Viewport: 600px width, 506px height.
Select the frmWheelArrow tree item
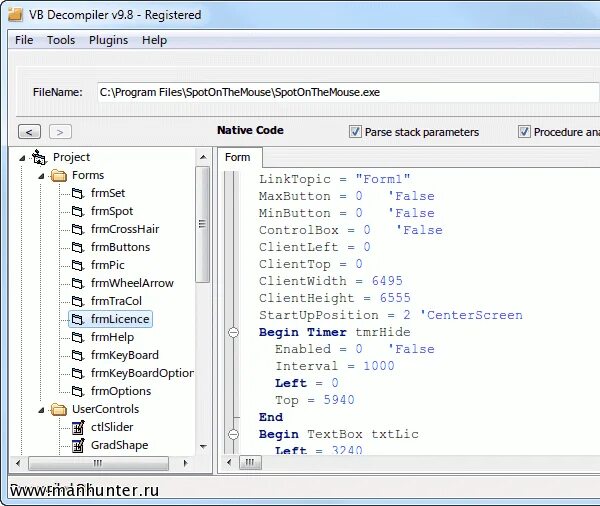(132, 283)
